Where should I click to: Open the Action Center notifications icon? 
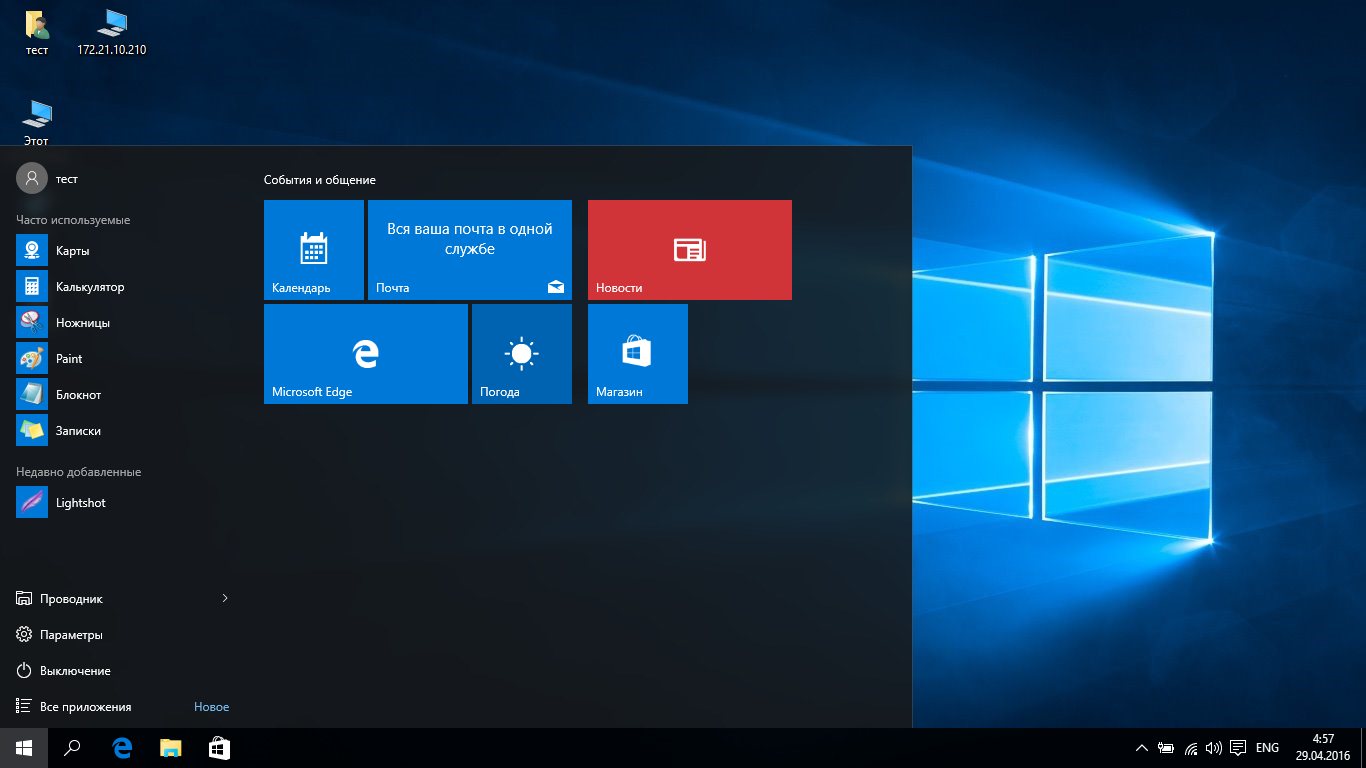[1238, 748]
